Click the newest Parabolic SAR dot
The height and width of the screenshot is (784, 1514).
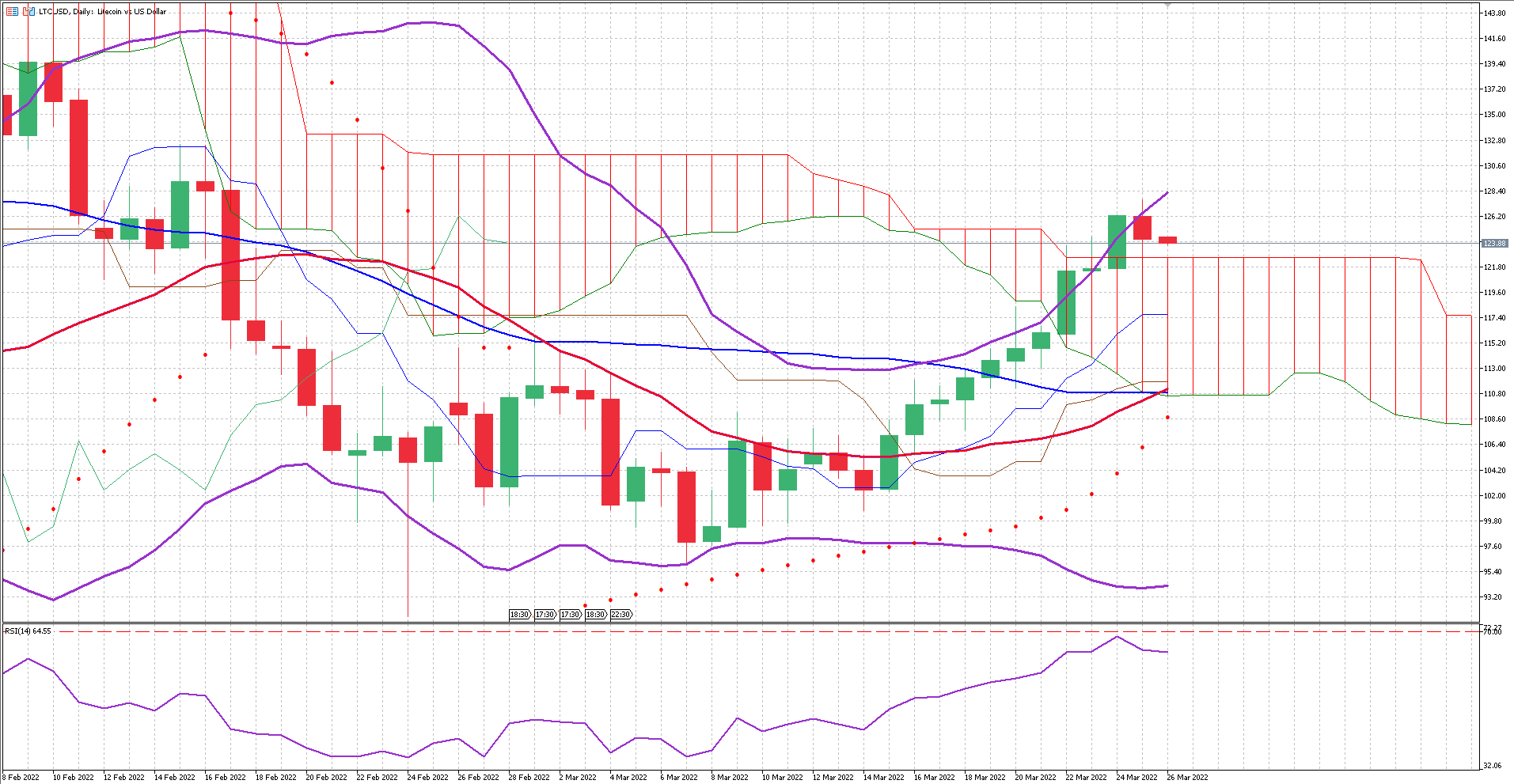point(1167,418)
